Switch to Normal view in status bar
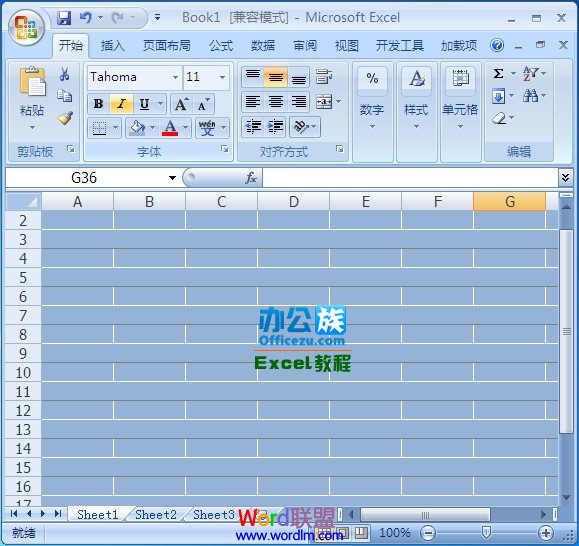579x546 pixels. click(x=324, y=533)
